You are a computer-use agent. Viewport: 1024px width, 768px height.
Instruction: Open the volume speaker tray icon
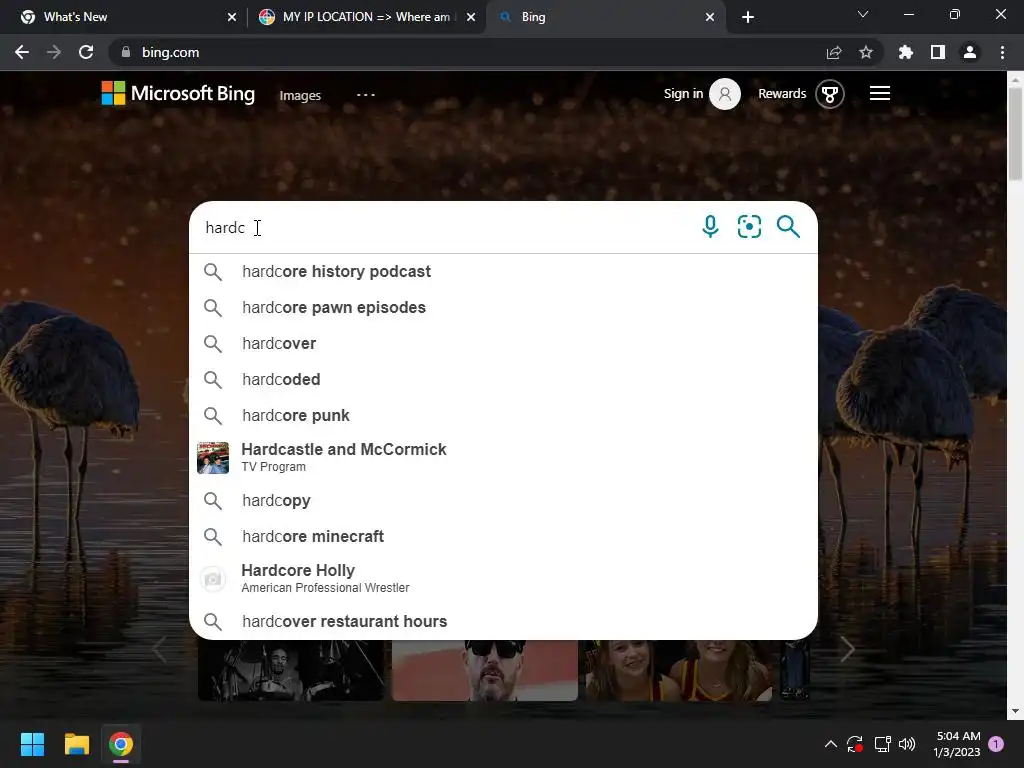907,744
